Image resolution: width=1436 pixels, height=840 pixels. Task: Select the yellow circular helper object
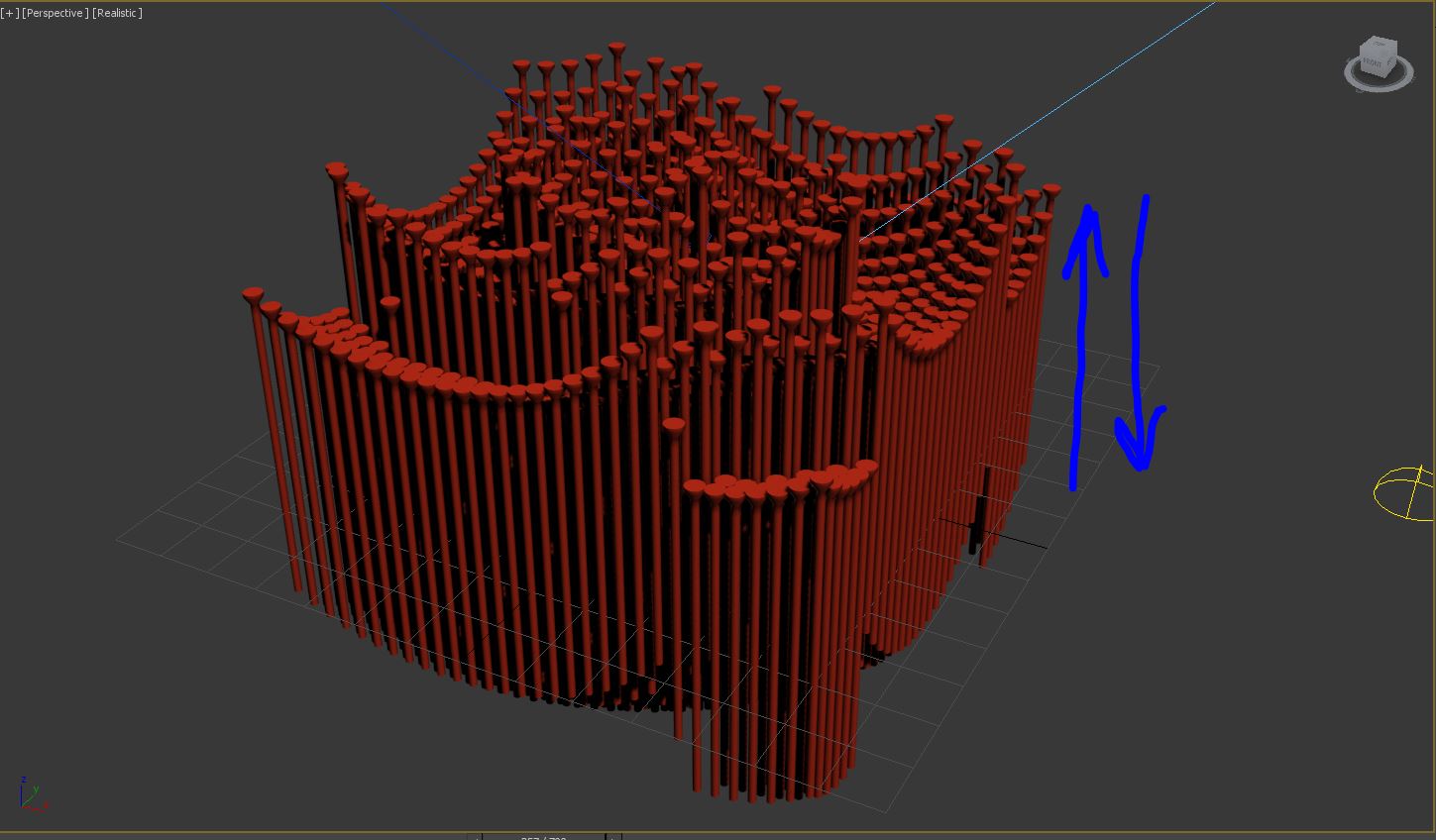tap(1403, 492)
